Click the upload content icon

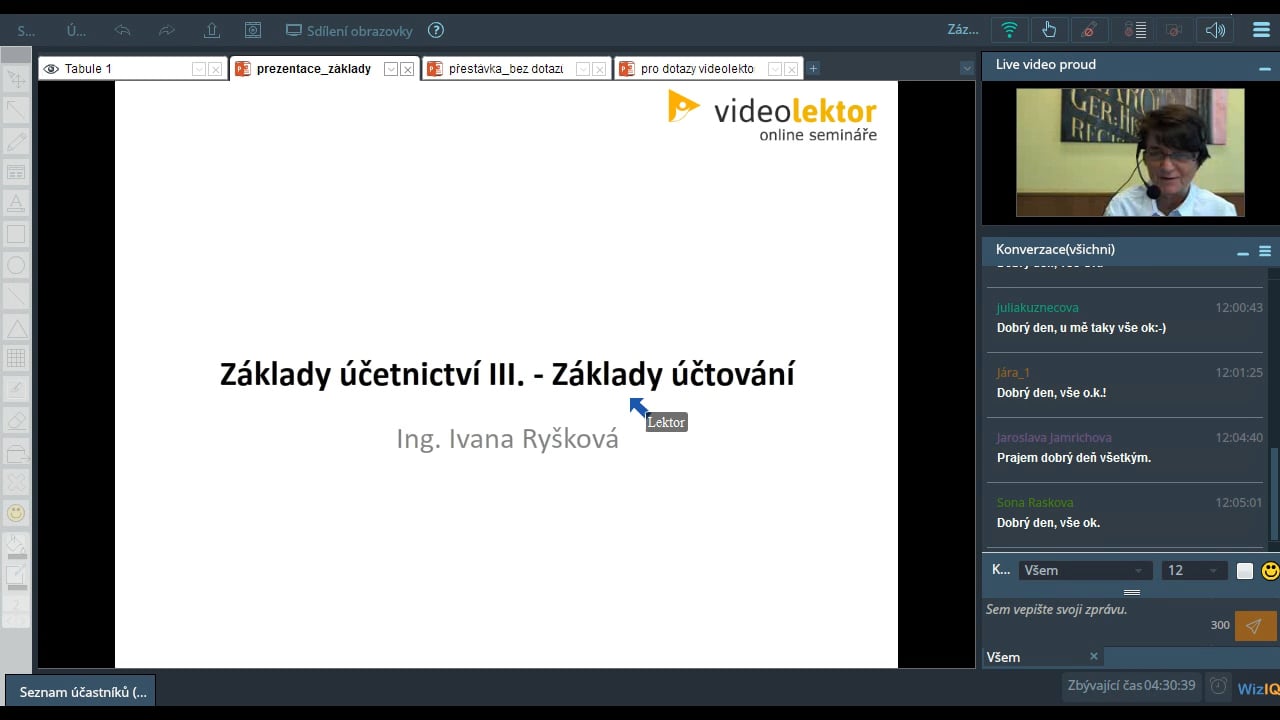(x=211, y=30)
